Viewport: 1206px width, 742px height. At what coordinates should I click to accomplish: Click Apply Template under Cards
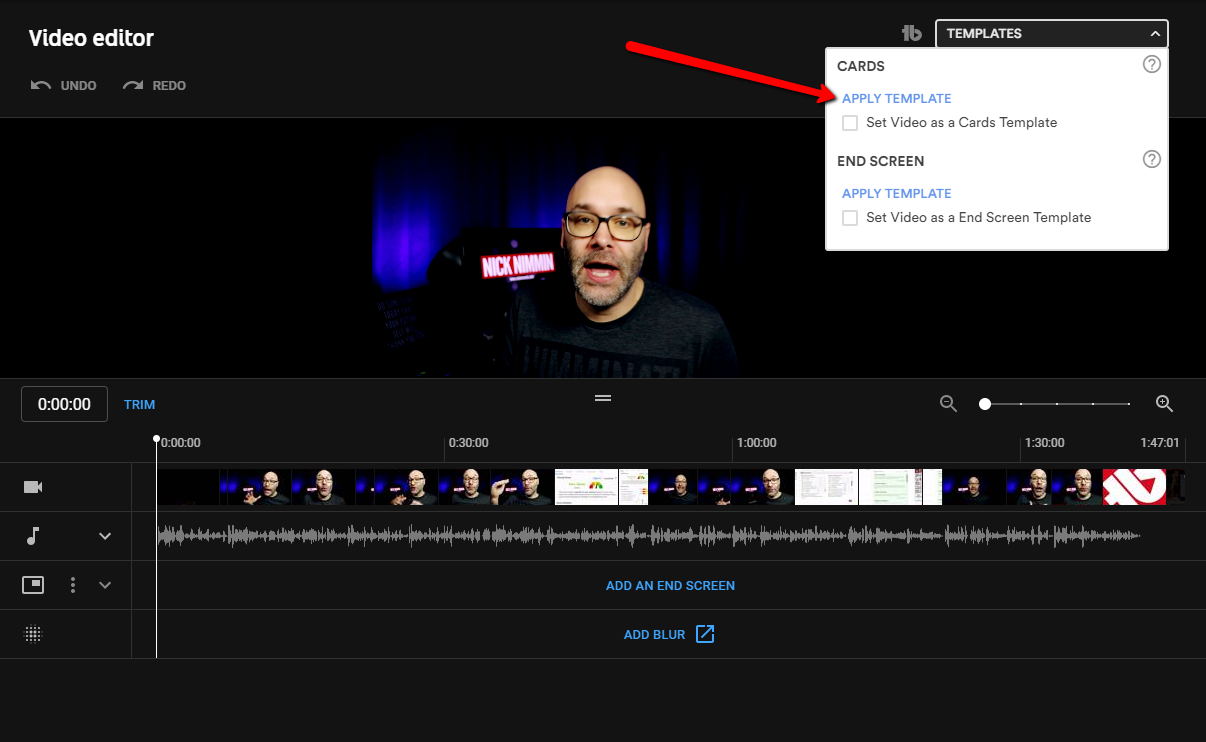(896, 98)
